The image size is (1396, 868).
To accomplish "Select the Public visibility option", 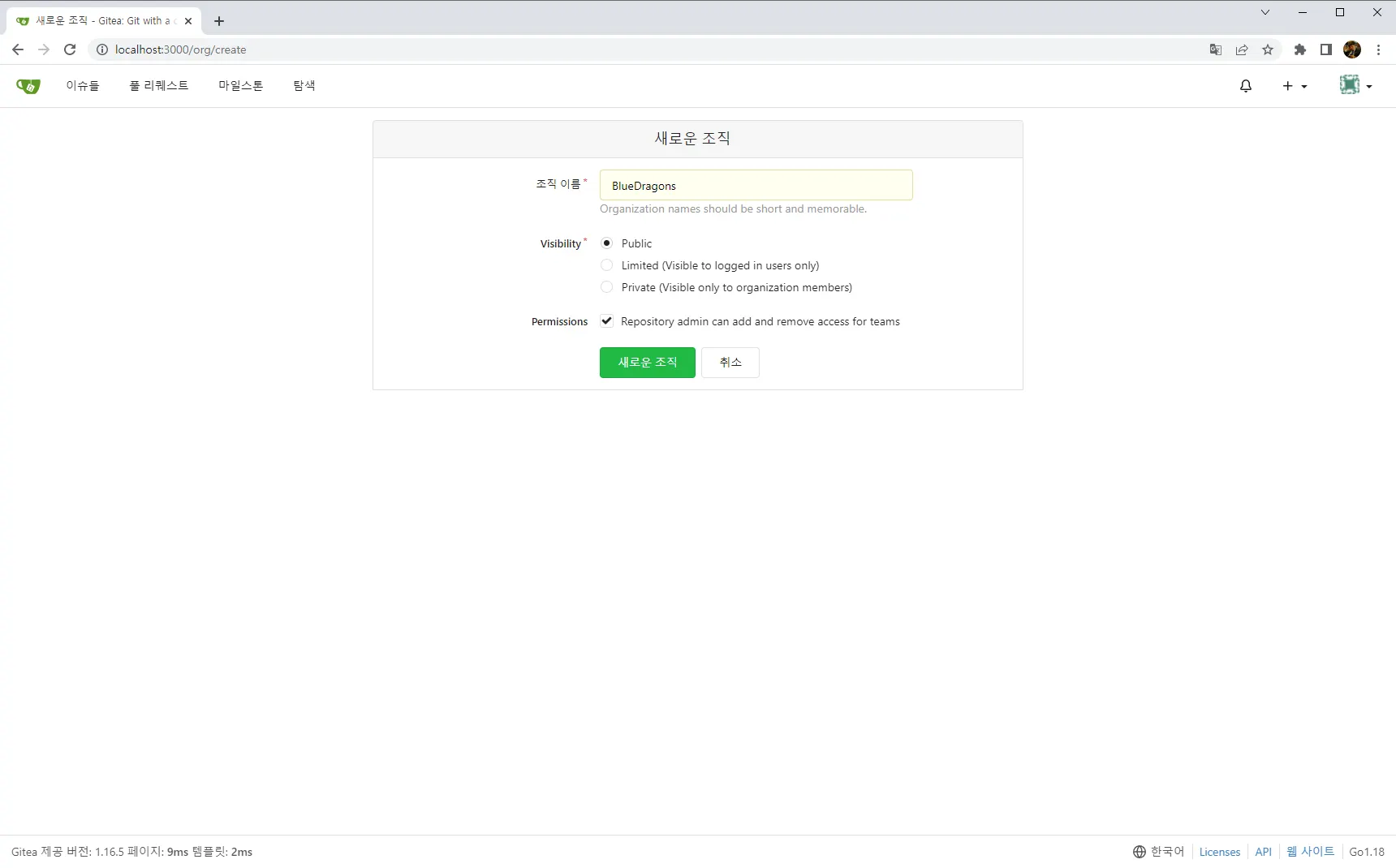I will [606, 243].
